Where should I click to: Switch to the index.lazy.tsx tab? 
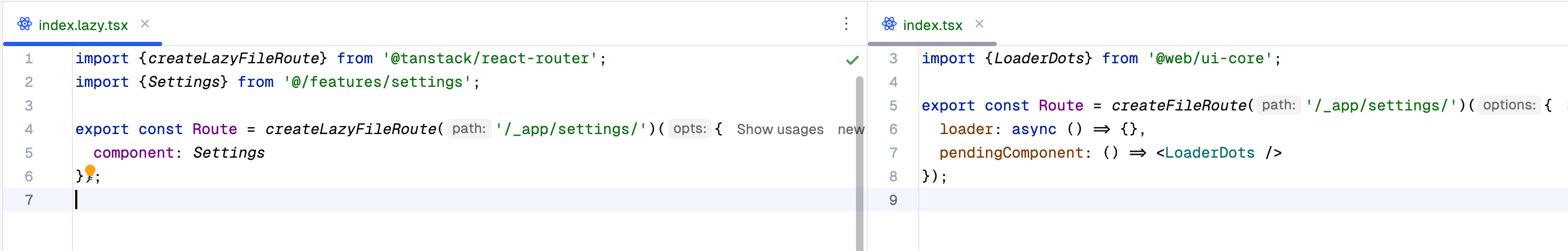point(83,26)
